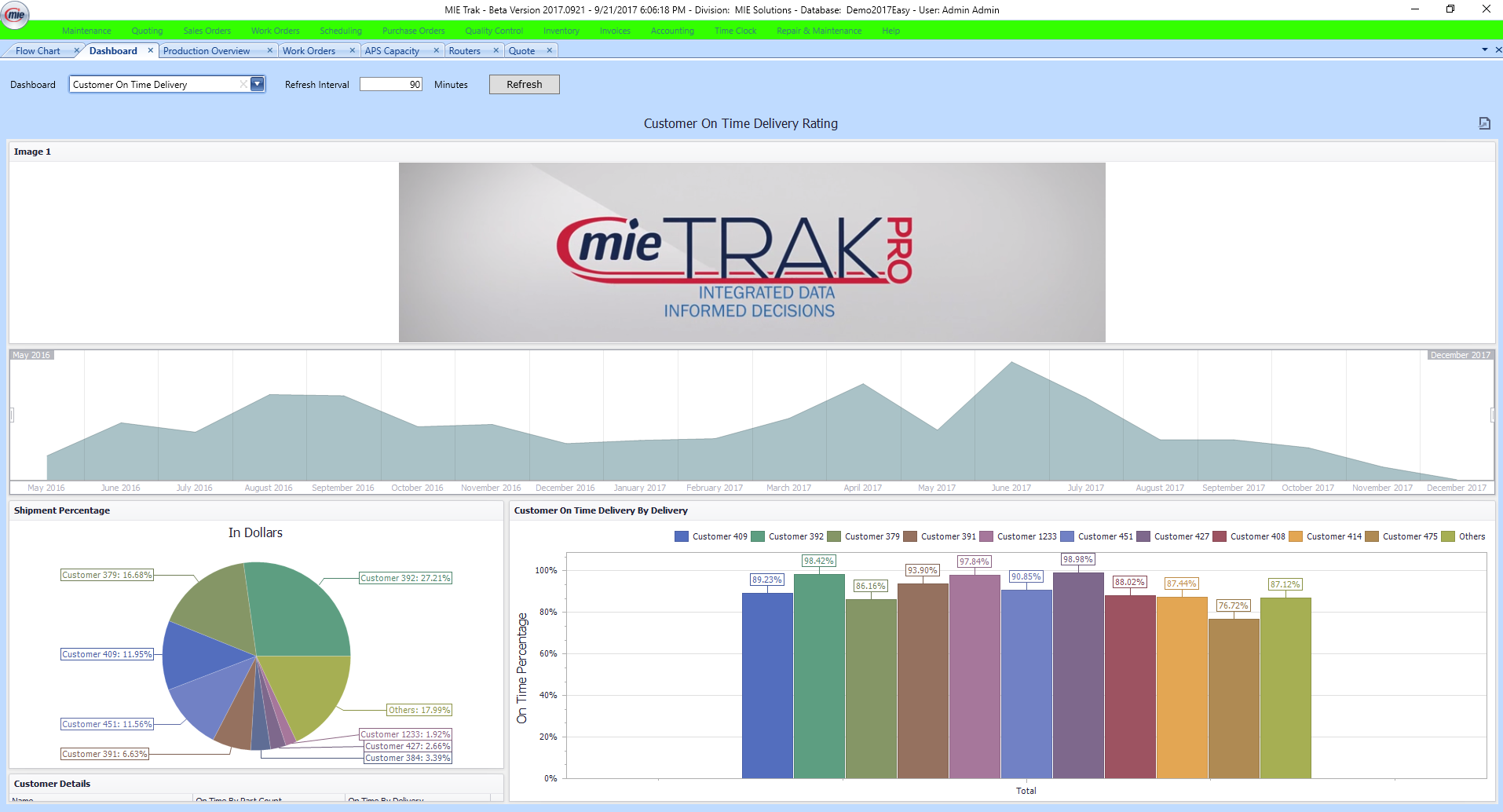Close the Quote tab
The image size is (1503, 812).
(x=550, y=49)
